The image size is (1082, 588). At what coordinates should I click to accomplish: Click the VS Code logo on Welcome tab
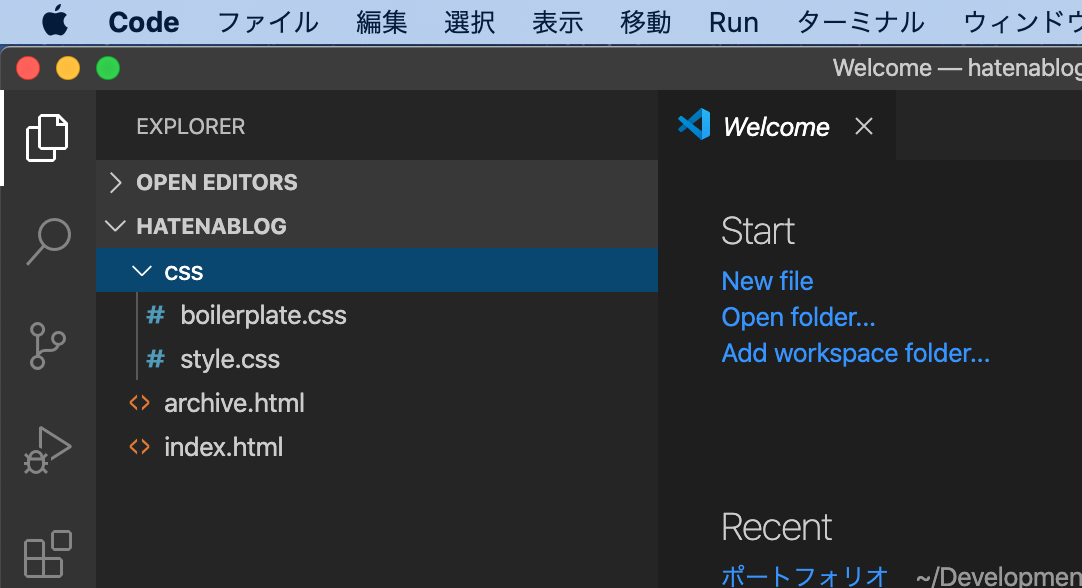[694, 125]
